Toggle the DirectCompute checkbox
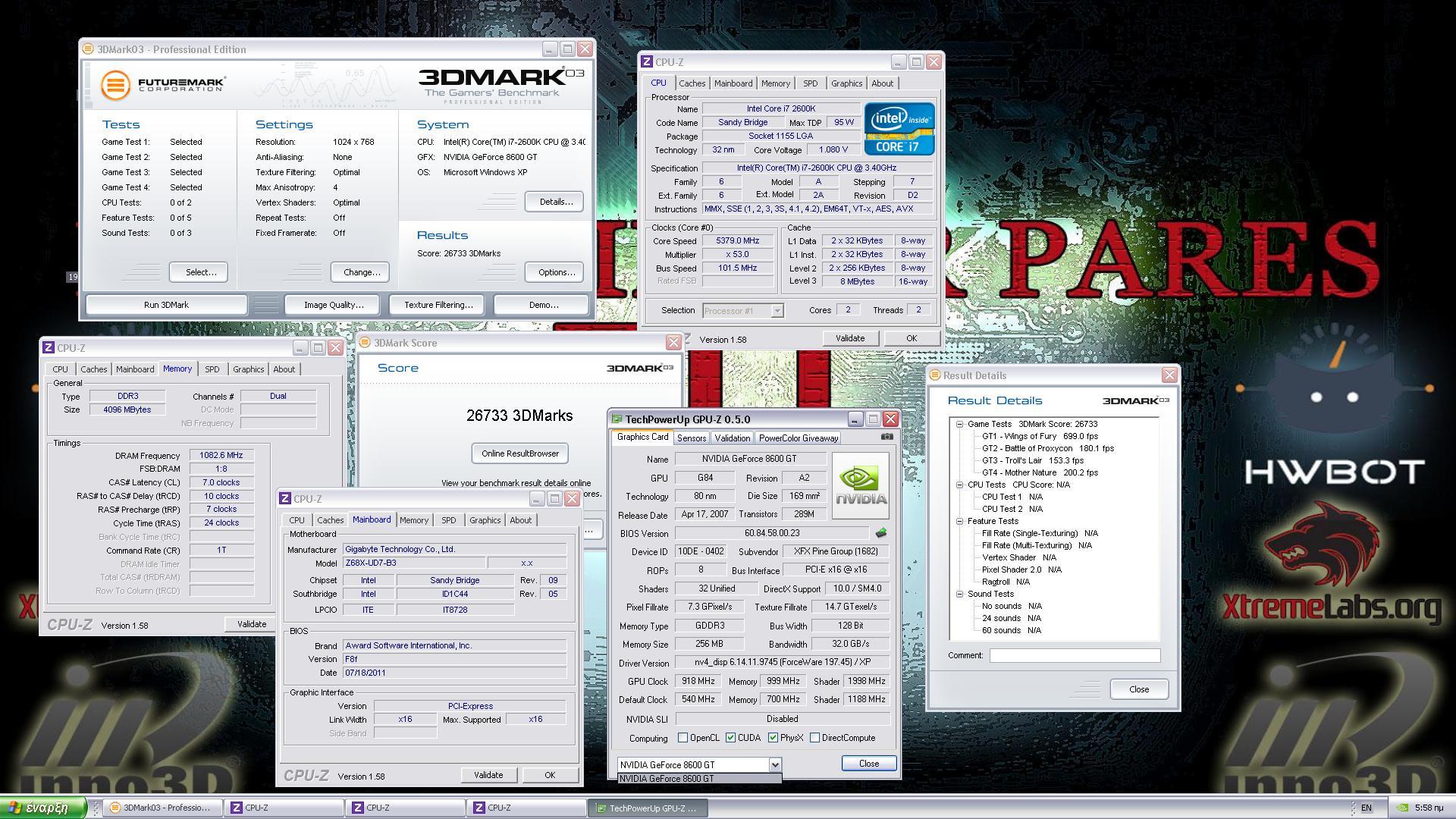Image resolution: width=1456 pixels, height=819 pixels. [x=814, y=738]
